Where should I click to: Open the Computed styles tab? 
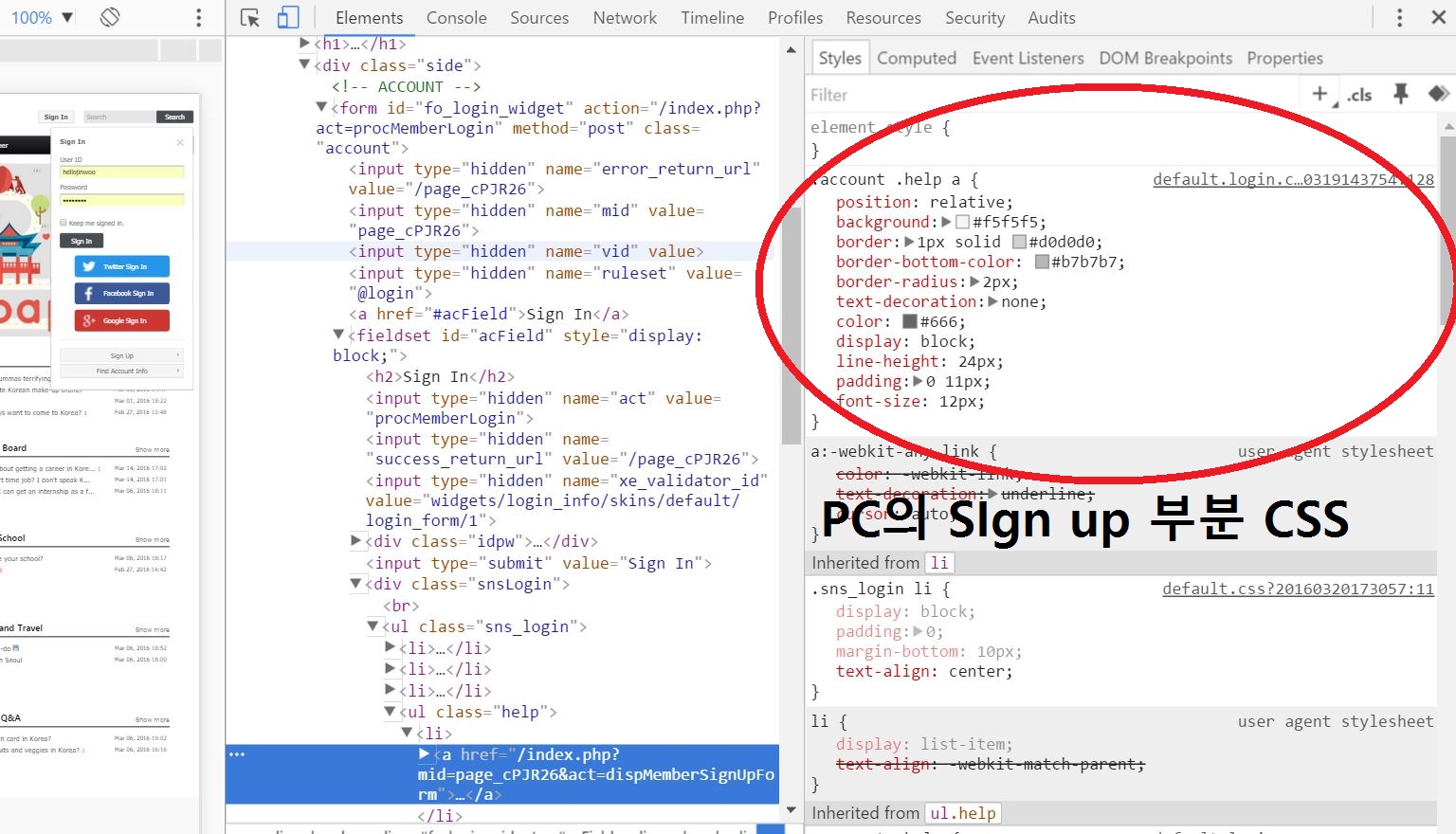tap(916, 58)
